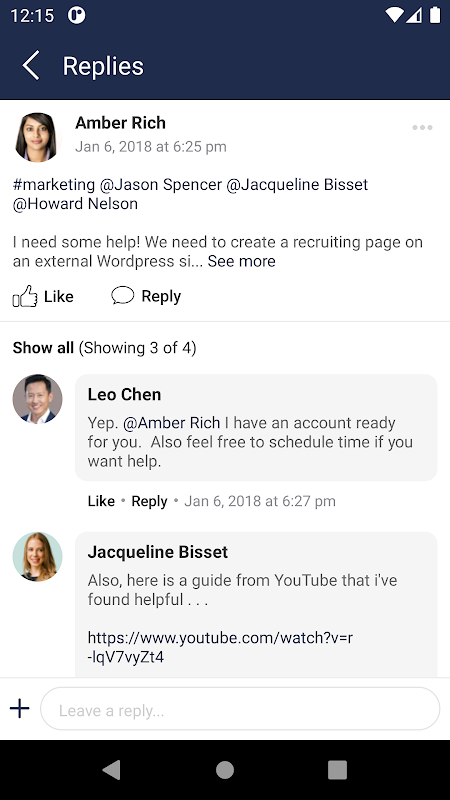The height and width of the screenshot is (800, 450).
Task: Focus the Leave a reply field
Action: tap(240, 709)
